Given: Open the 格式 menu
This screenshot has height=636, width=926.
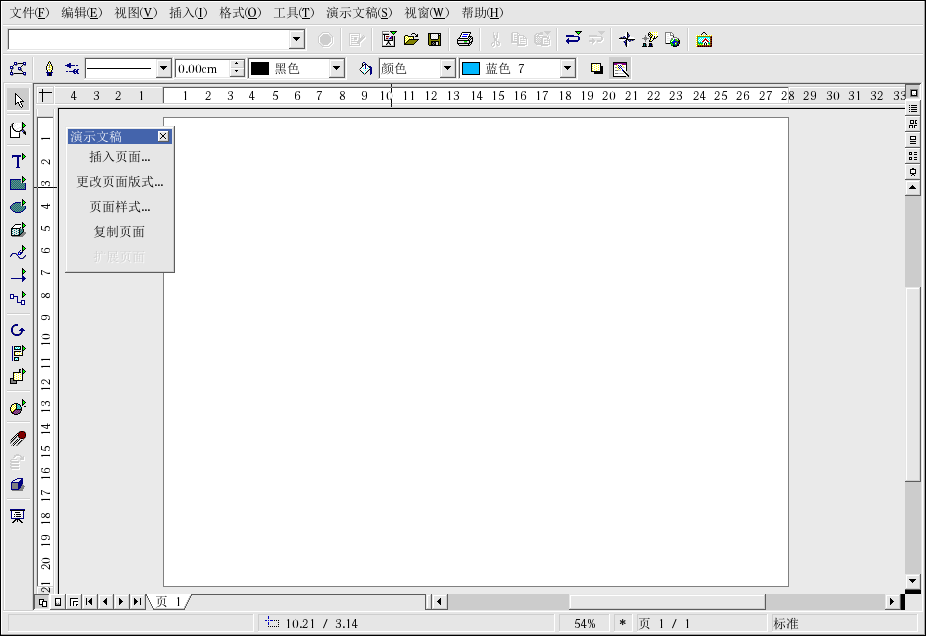Looking at the screenshot, I should click(240, 13).
